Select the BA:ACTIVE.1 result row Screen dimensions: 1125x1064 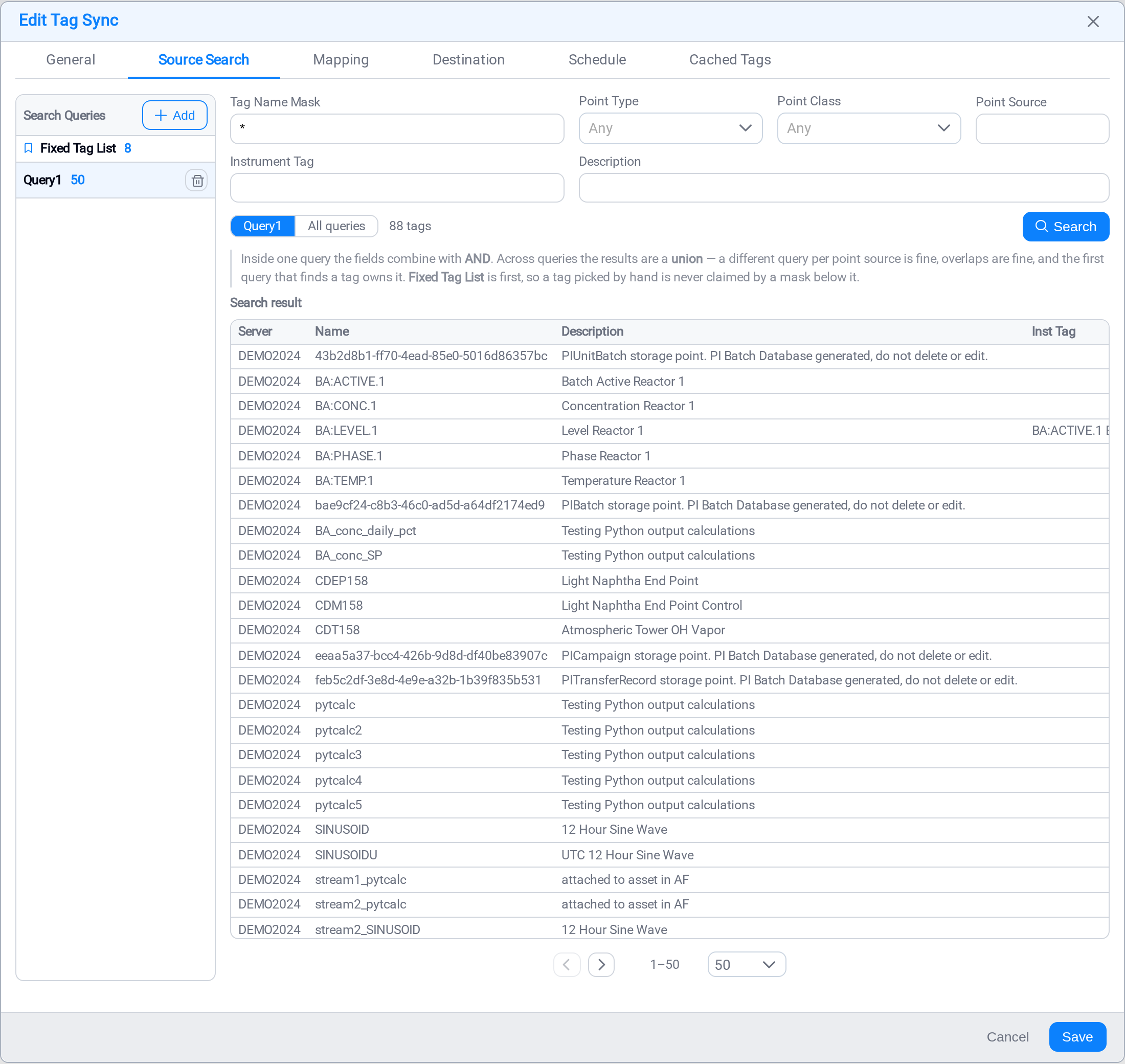pyautogui.click(x=670, y=381)
